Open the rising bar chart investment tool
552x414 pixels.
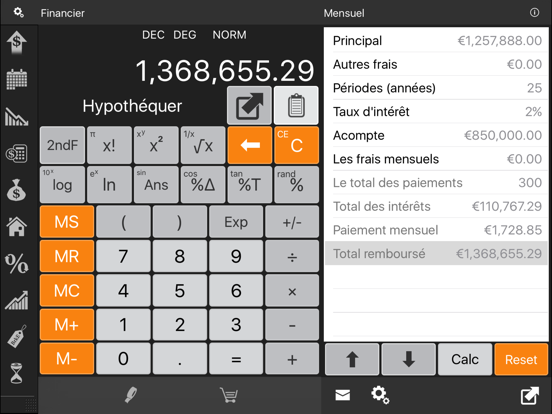click(17, 300)
